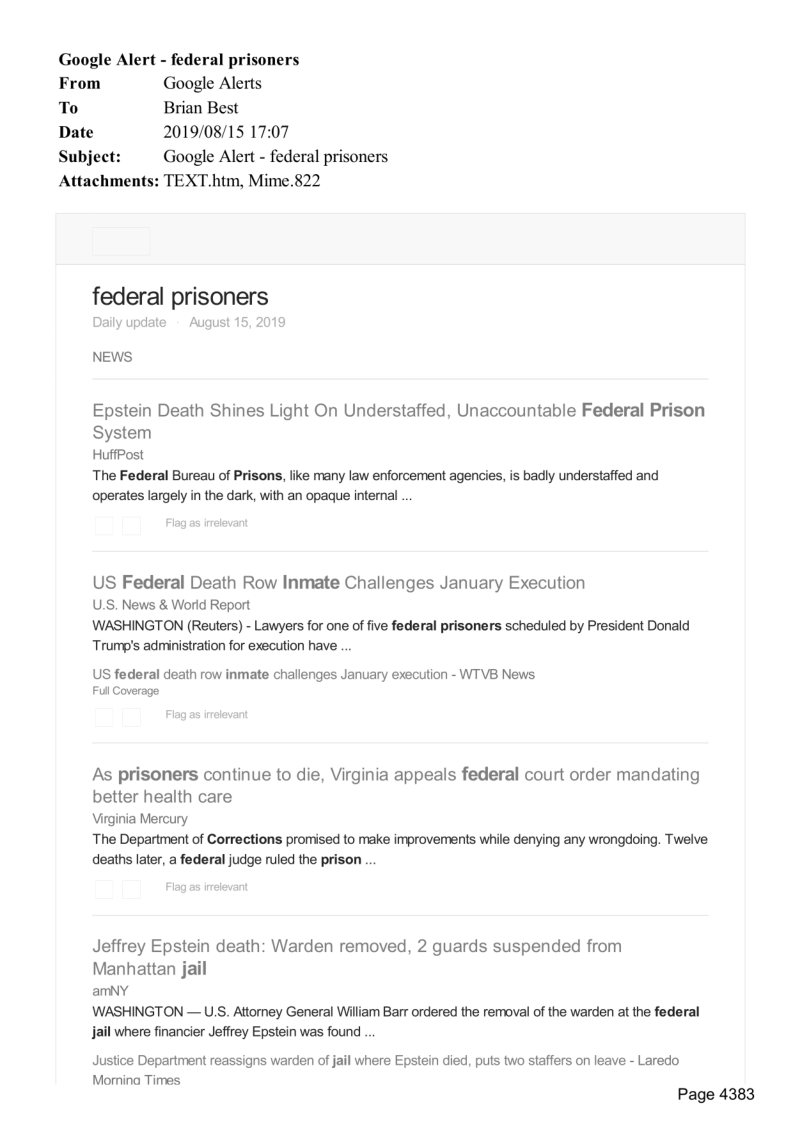Click the blank logo placeholder in the alert header
Screen dimensions: 794x1123
121,241
